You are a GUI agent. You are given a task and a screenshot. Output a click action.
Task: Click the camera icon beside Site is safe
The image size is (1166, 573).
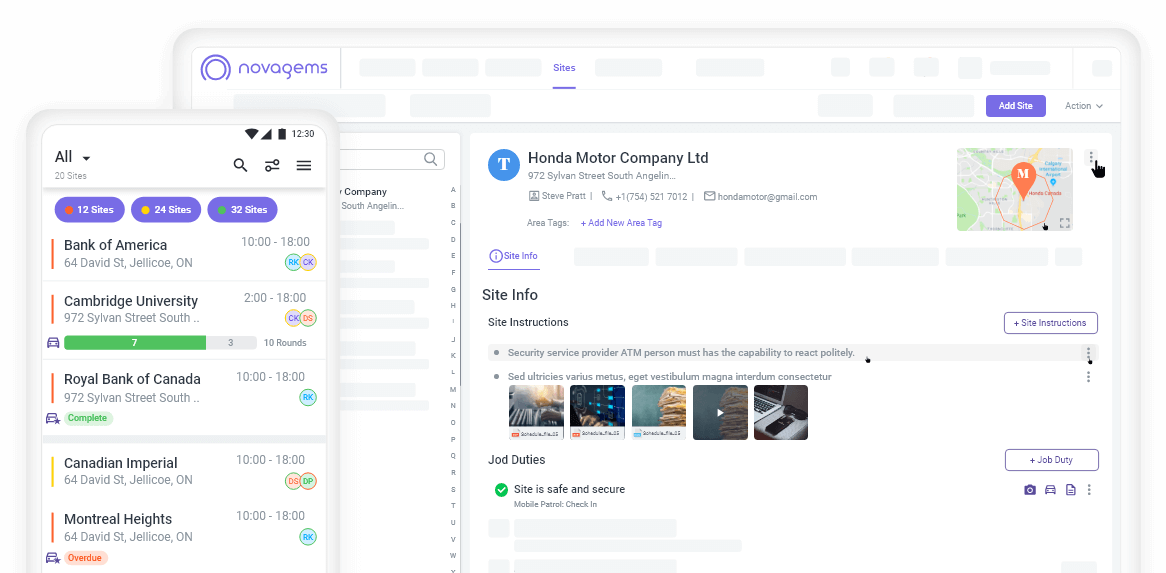pos(1030,490)
